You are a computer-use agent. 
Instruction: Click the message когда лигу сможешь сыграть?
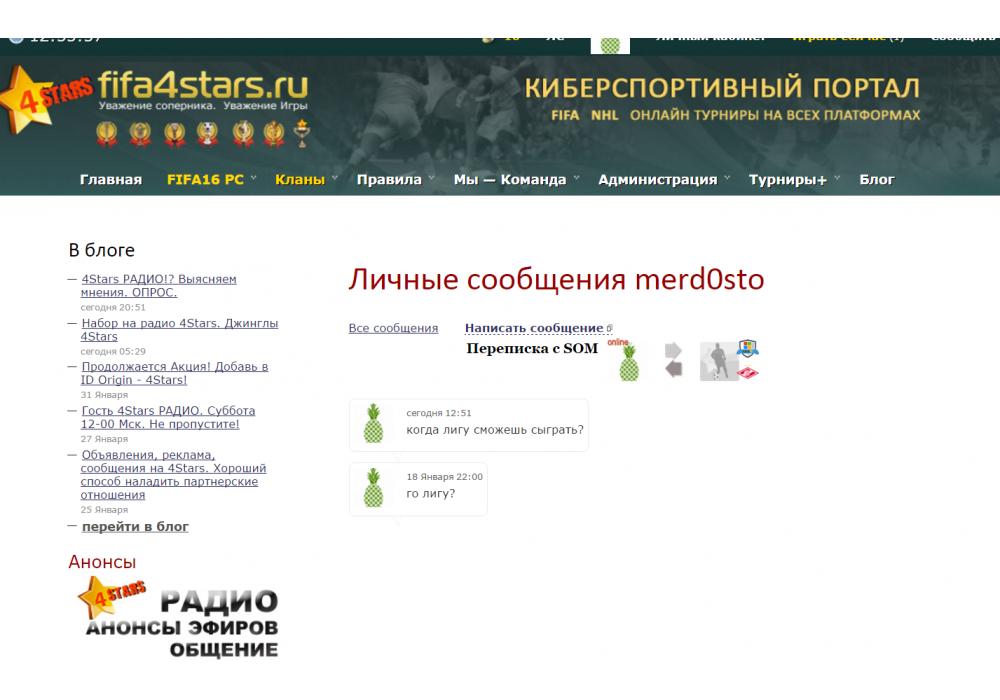click(x=495, y=430)
